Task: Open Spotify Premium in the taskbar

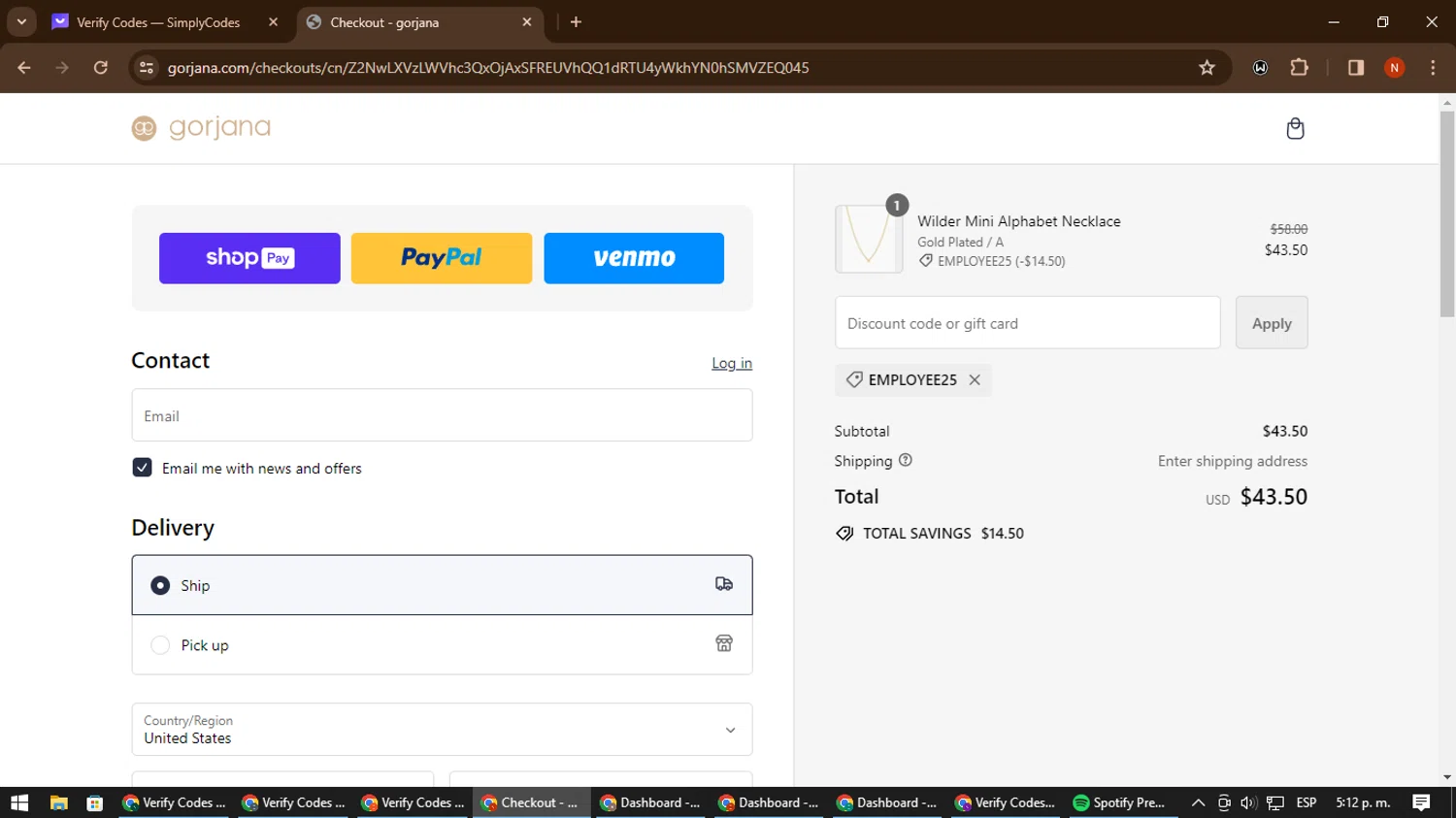Action: coord(1120,802)
